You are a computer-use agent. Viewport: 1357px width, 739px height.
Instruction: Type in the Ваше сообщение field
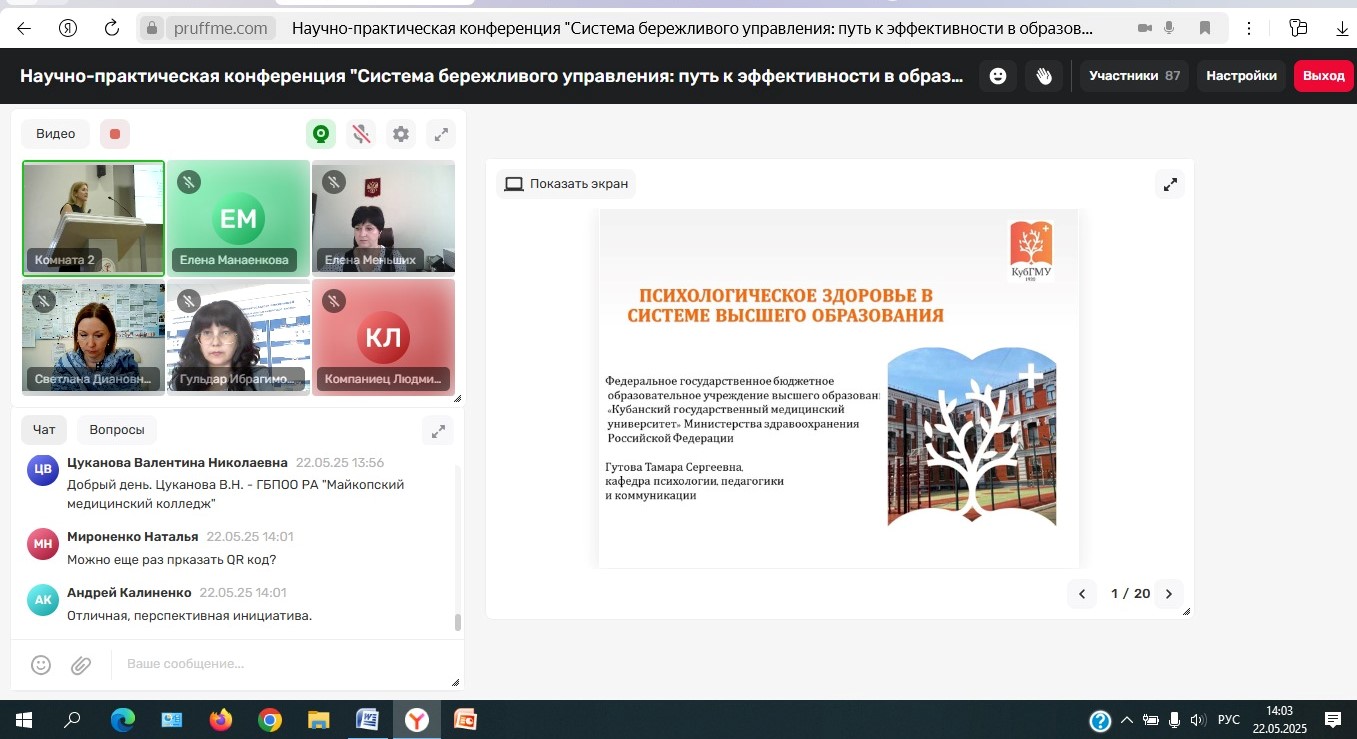click(x=280, y=664)
